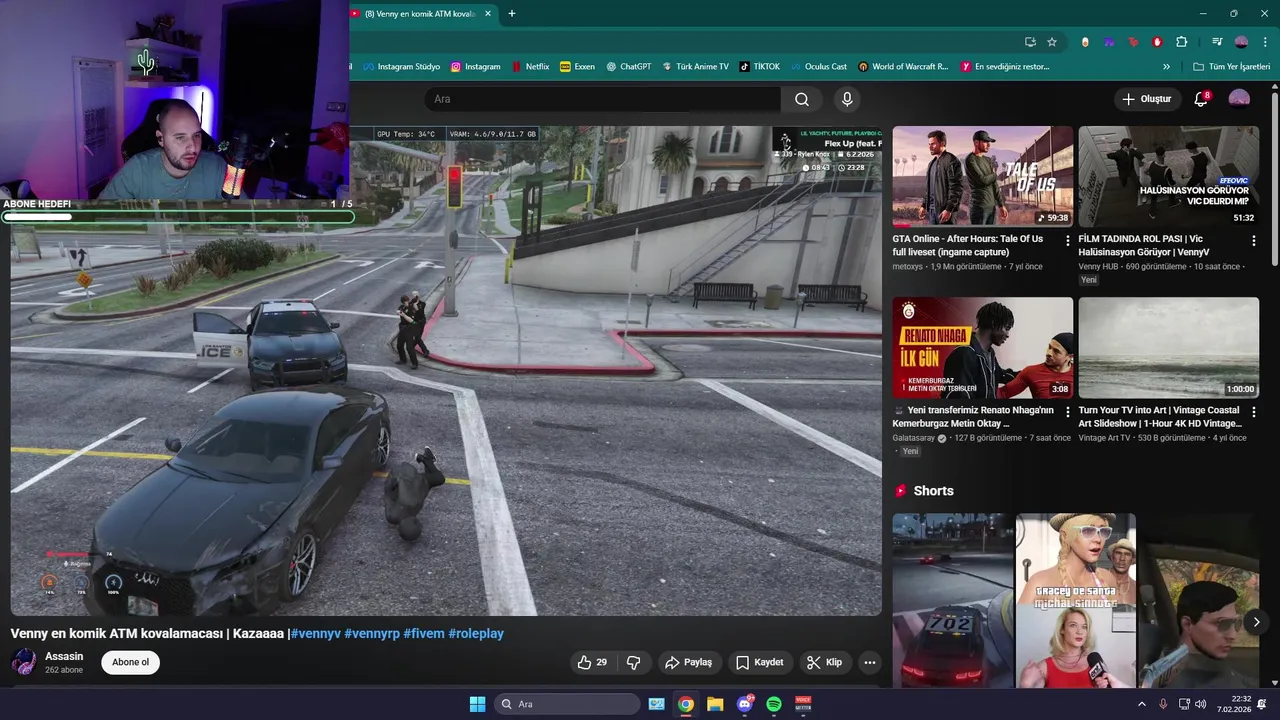The height and width of the screenshot is (720, 1280).
Task: Start voice search with the microphone icon
Action: pos(847,99)
